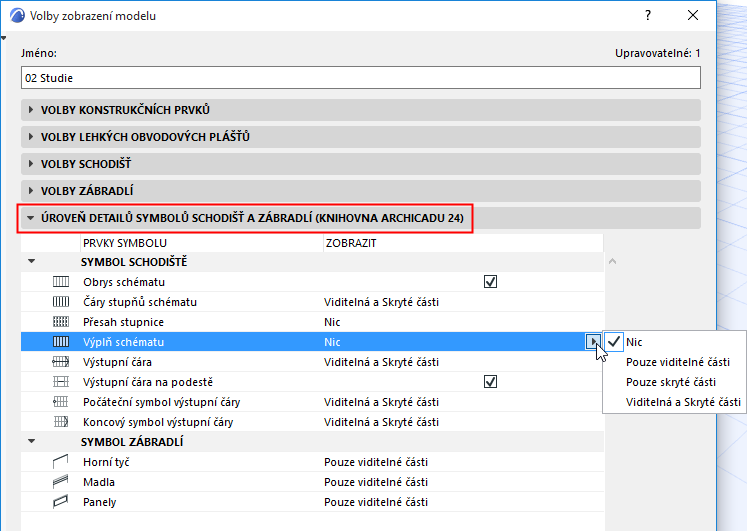Select the Panely row label
The height and width of the screenshot is (531, 747).
coord(100,502)
